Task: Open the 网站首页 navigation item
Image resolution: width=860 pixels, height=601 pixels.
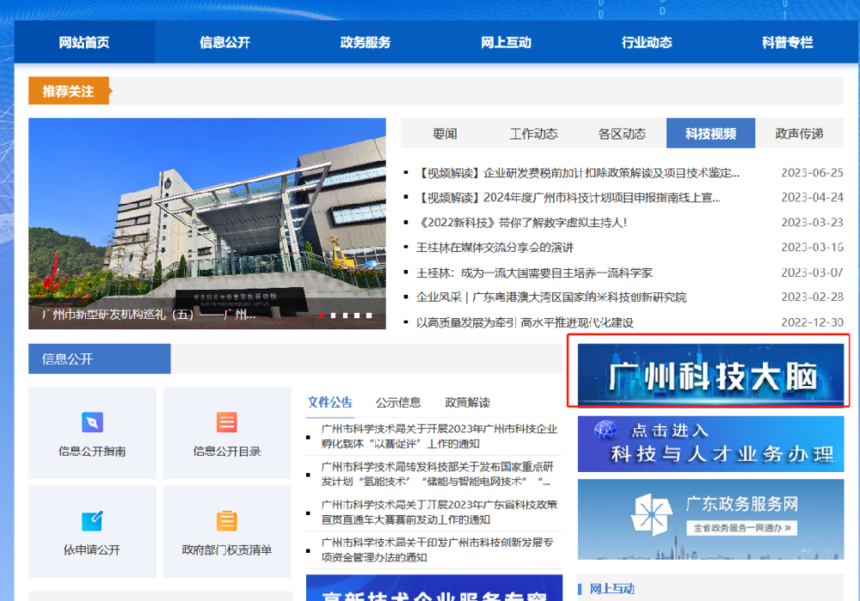Action: pos(84,42)
